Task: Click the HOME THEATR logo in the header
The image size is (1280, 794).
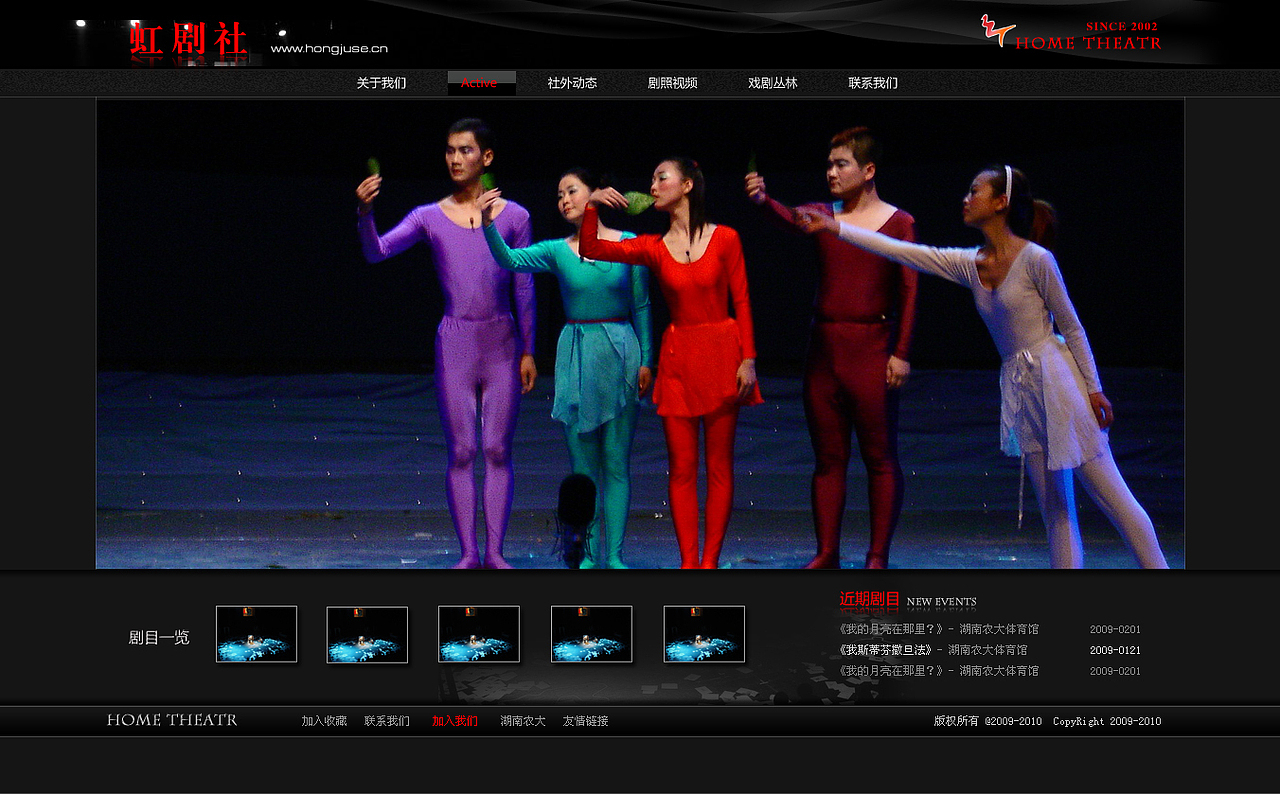Action: pyautogui.click(x=1071, y=33)
